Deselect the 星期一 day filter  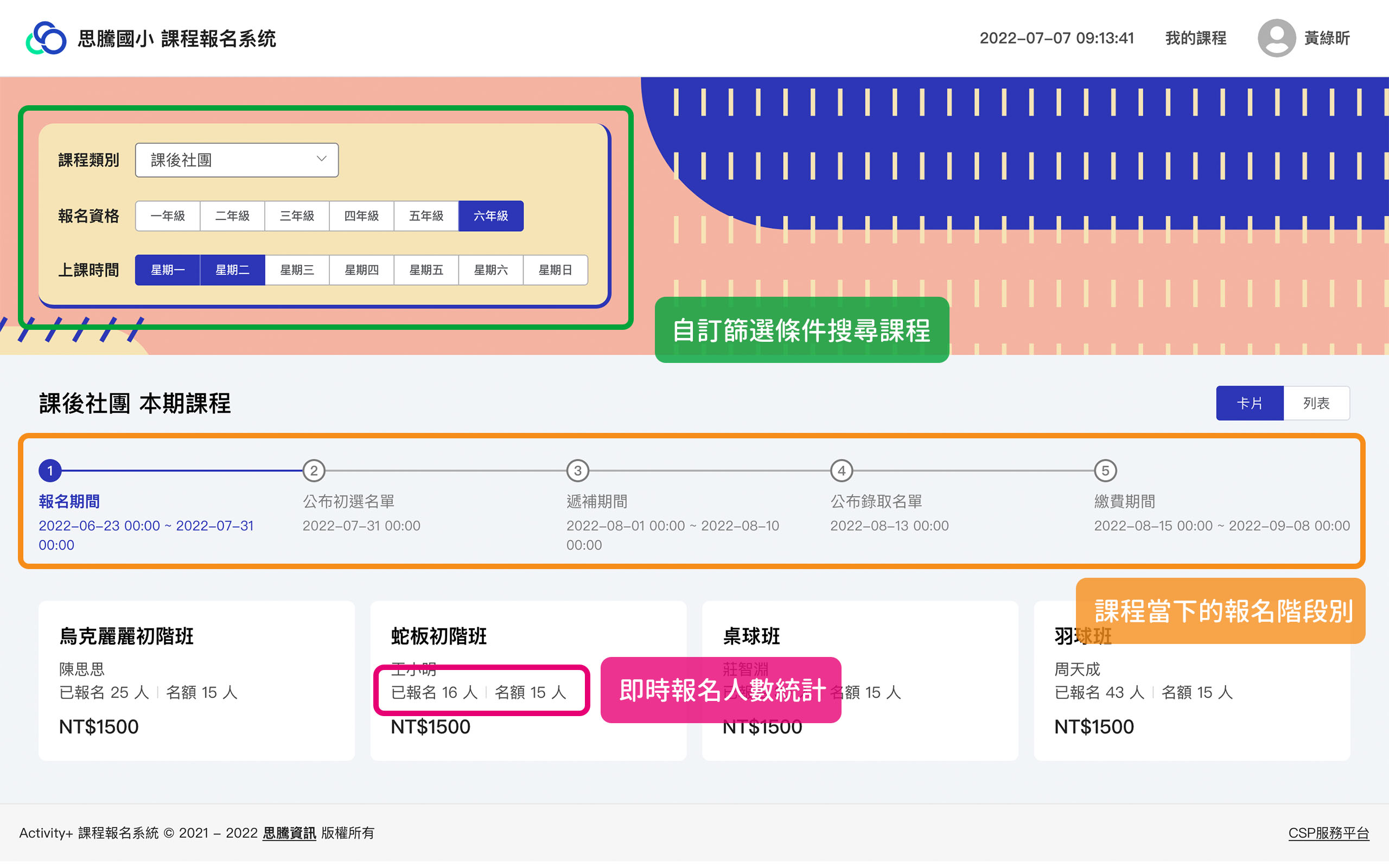pos(168,270)
